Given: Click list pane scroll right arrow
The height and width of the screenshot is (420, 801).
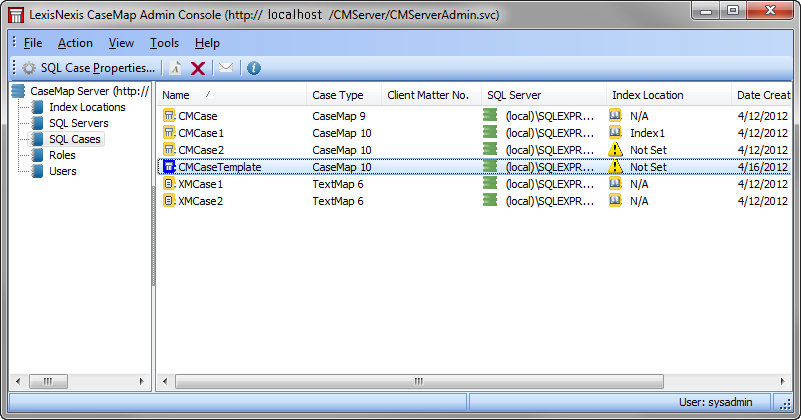Looking at the screenshot, I should tap(782, 381).
